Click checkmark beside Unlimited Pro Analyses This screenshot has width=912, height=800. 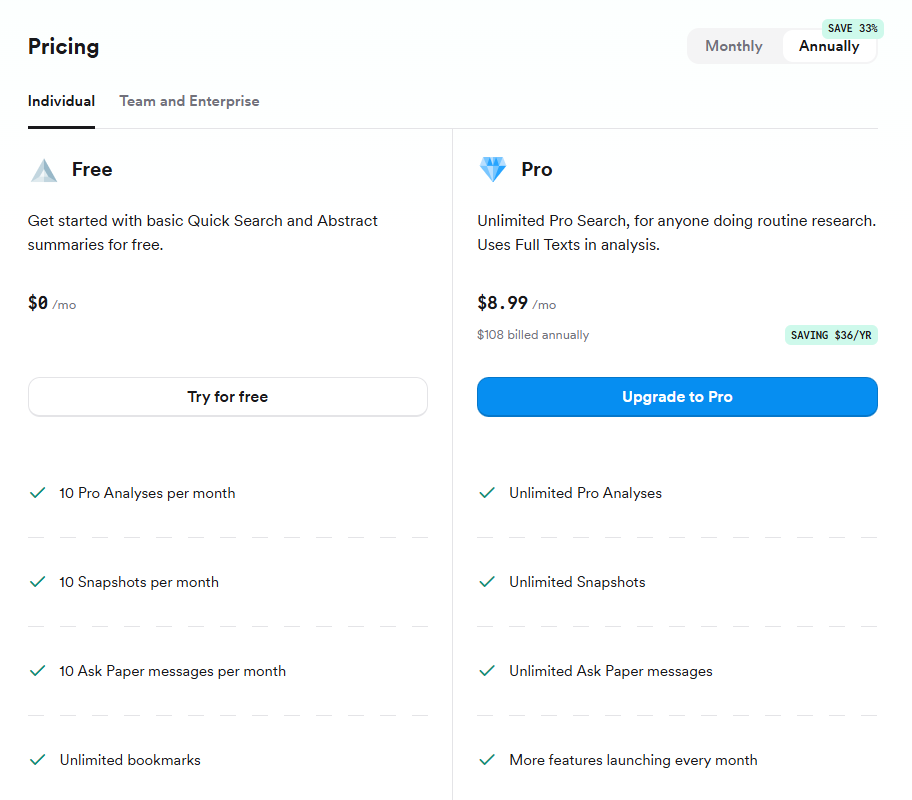(487, 493)
